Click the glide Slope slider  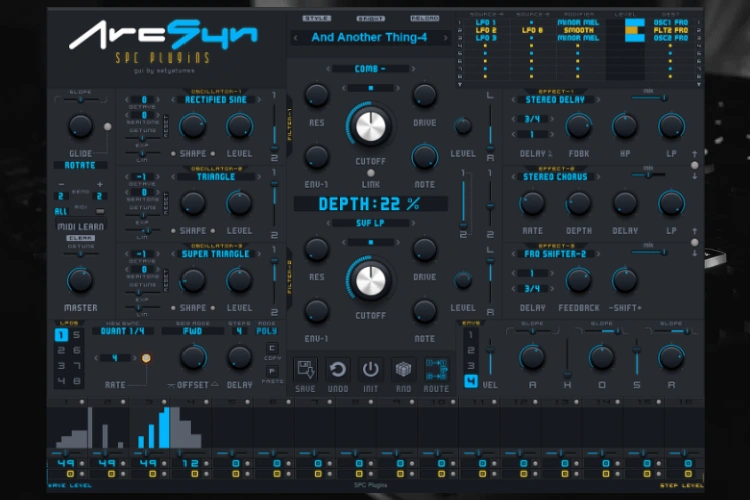pos(80,100)
